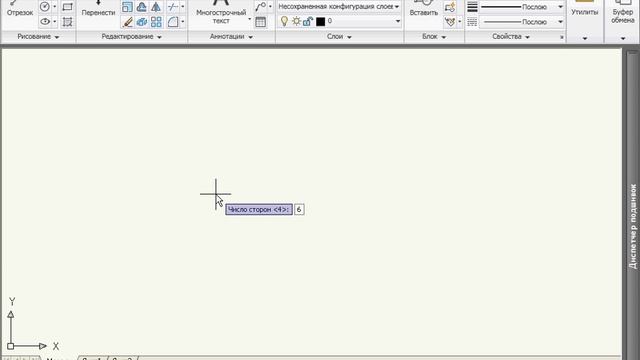Click the rotate tool icon in Редактирование
Image resolution: width=640 pixels, height=360 pixels.
click(x=142, y=7)
